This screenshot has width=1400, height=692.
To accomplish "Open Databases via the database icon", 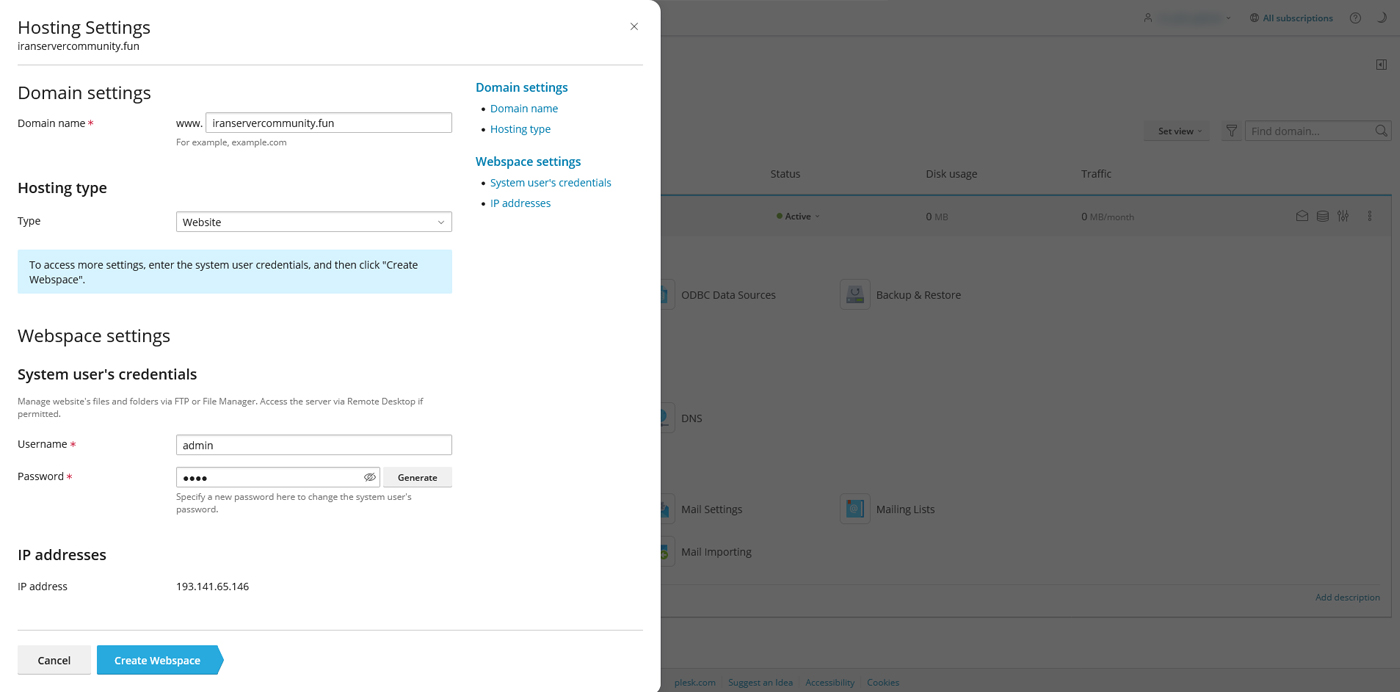I will coord(1322,215).
